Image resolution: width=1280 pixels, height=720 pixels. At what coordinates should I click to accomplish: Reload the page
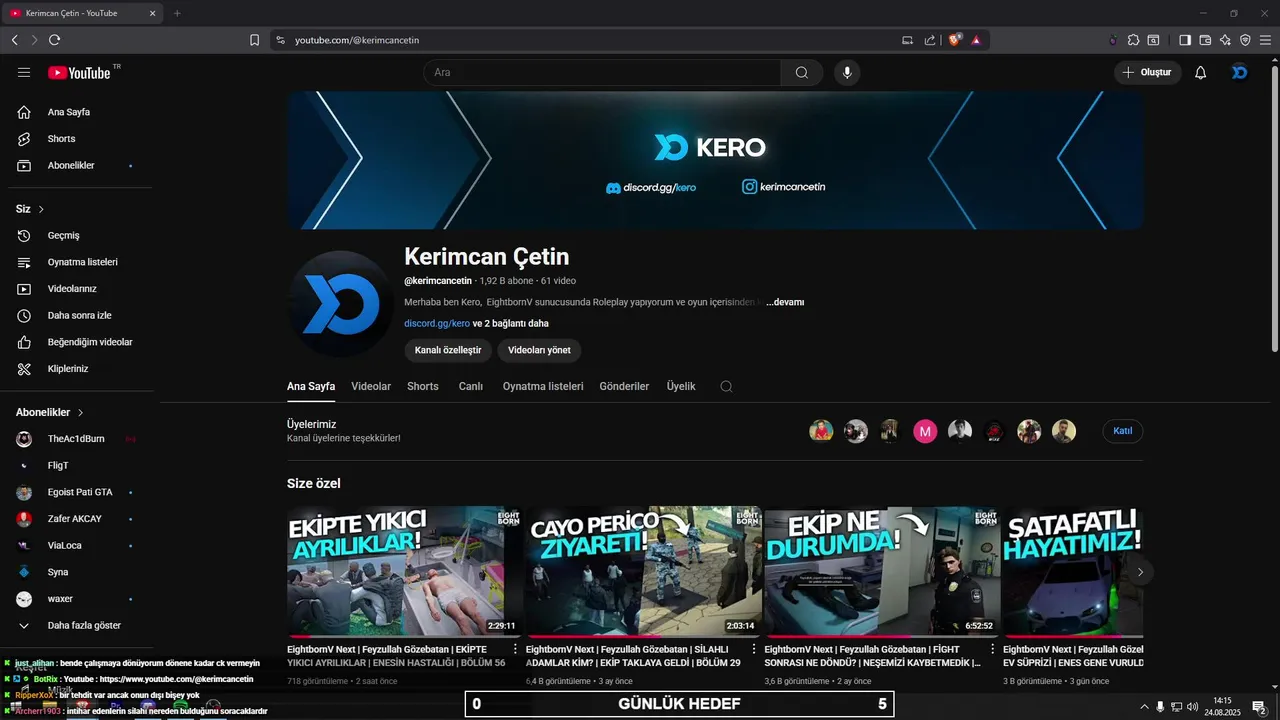[54, 40]
